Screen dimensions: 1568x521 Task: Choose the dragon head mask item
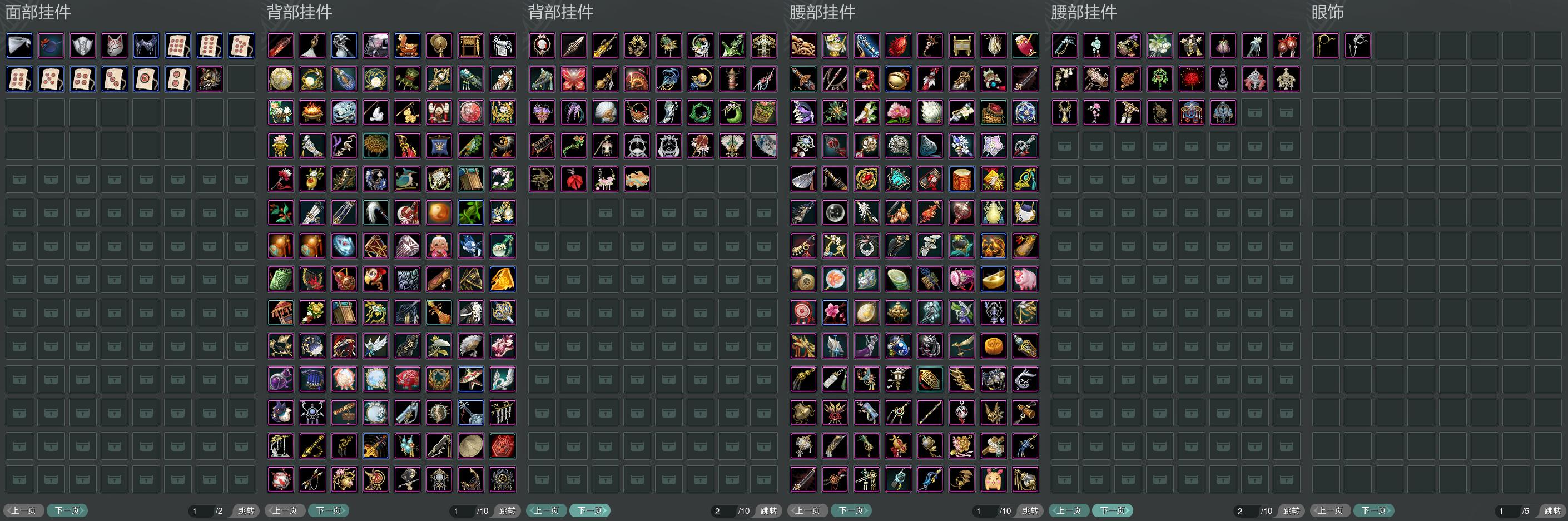pos(210,79)
